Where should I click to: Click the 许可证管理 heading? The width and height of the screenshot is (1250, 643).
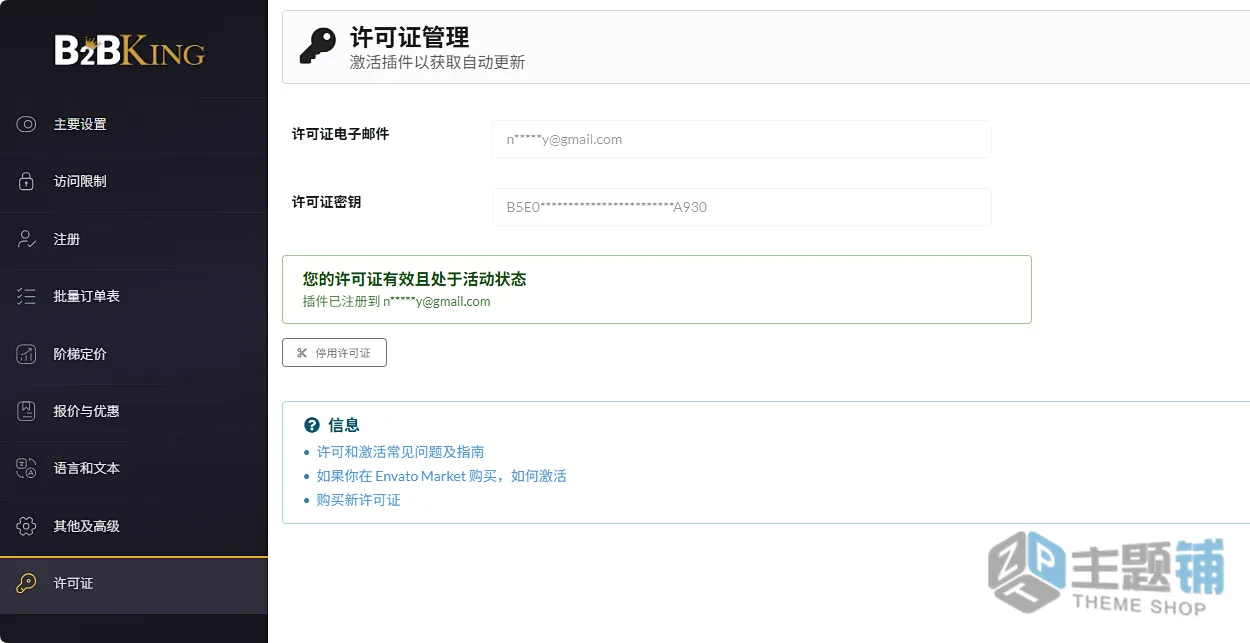[410, 38]
